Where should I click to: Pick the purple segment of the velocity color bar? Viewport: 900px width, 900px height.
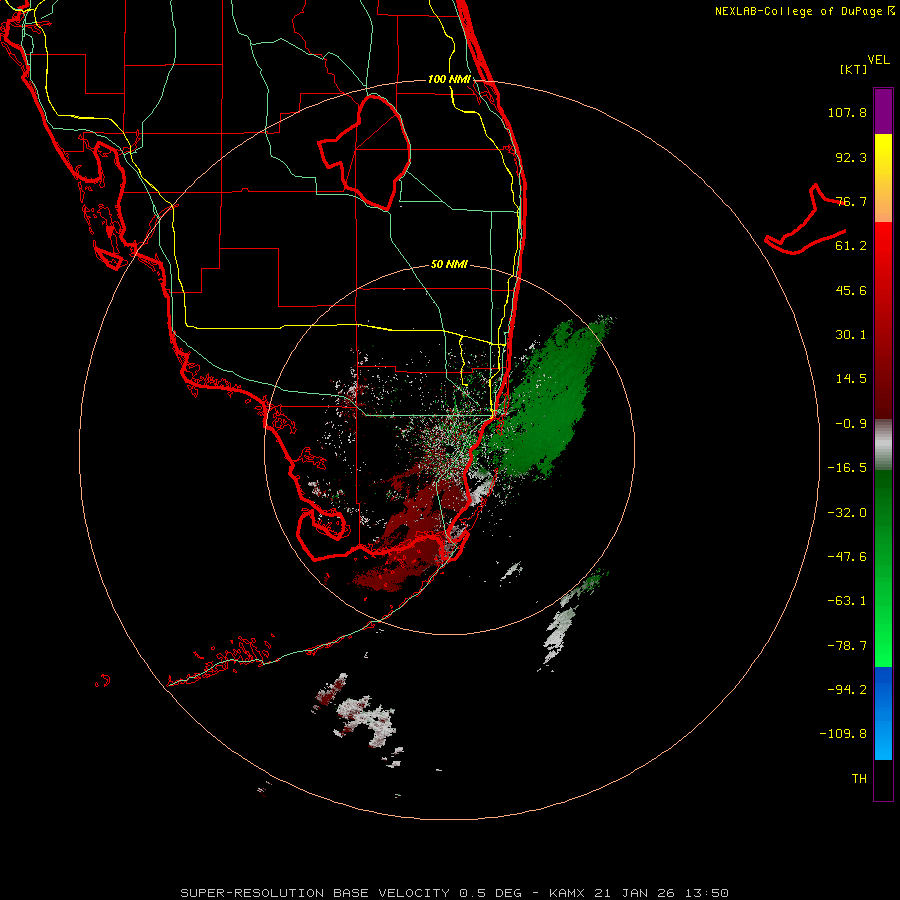(883, 111)
